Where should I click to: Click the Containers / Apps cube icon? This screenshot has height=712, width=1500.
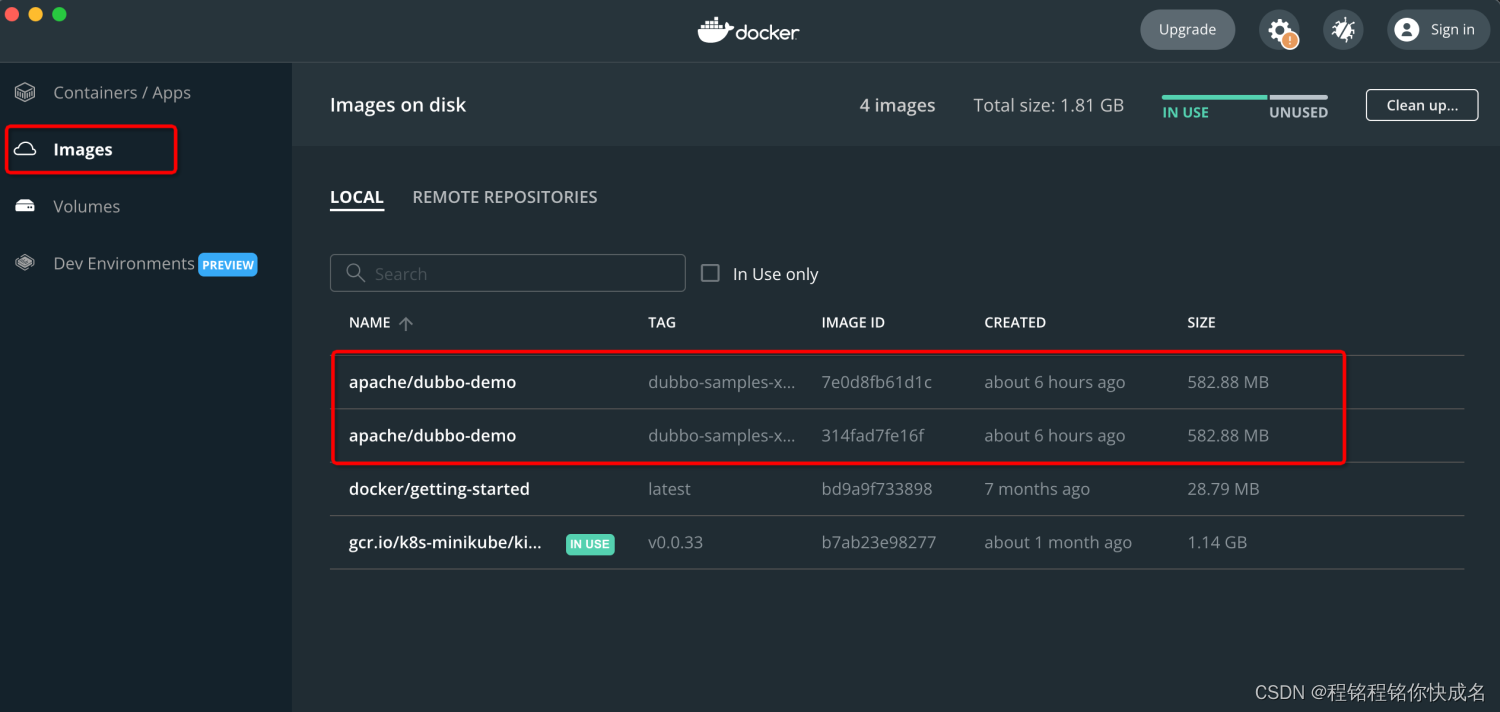click(x=25, y=92)
